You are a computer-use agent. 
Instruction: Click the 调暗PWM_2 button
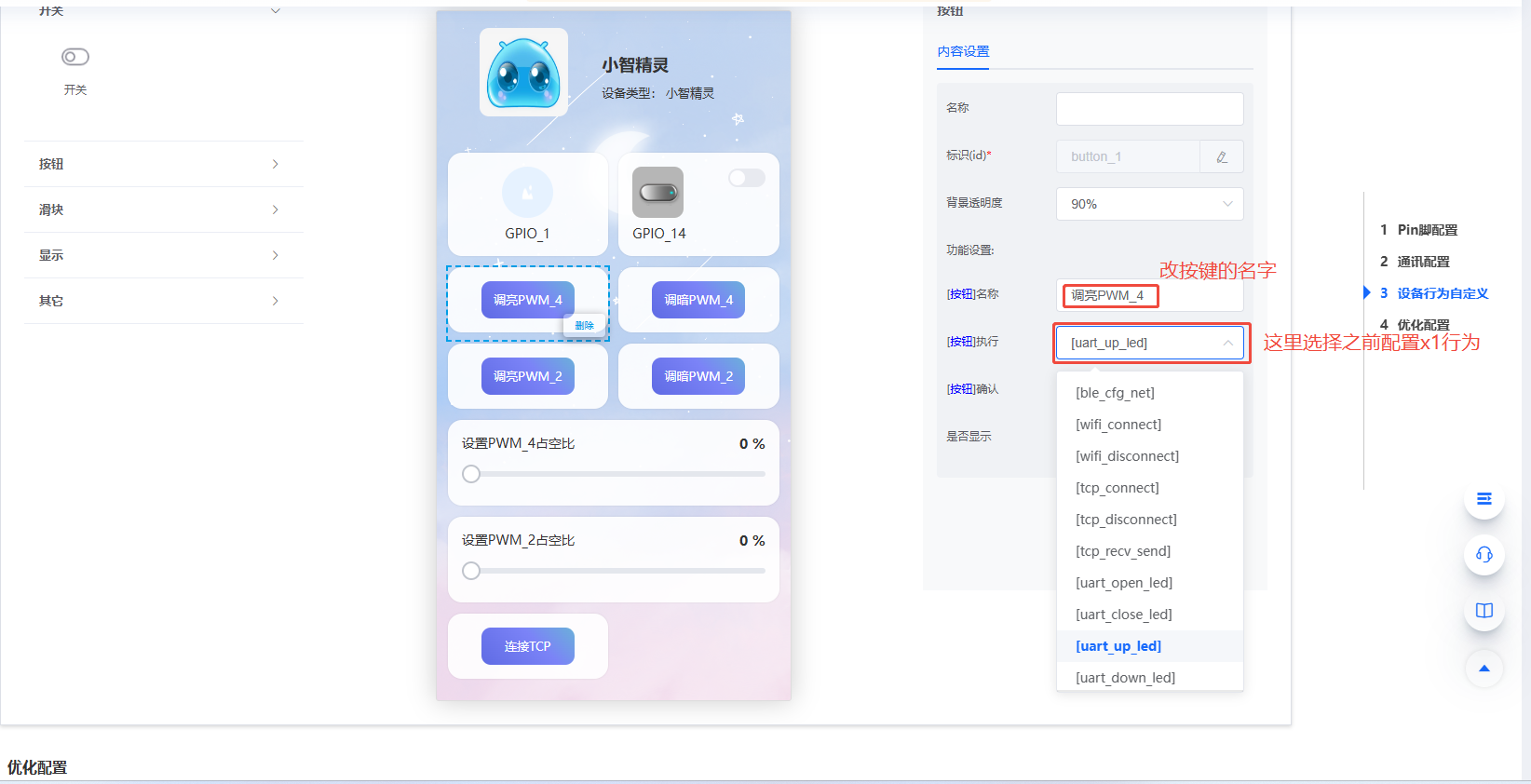[698, 376]
